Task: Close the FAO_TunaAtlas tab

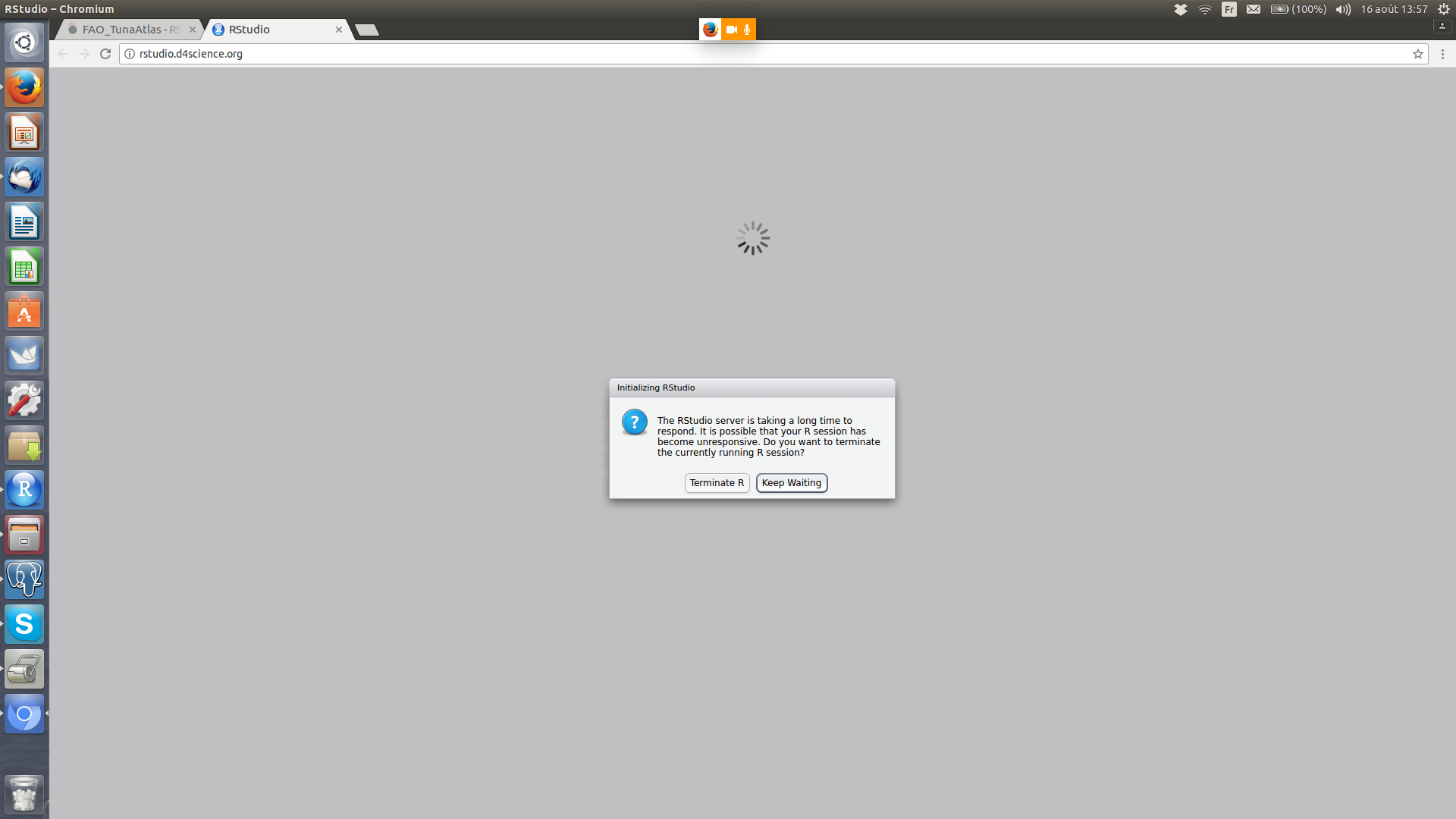Action: (193, 30)
